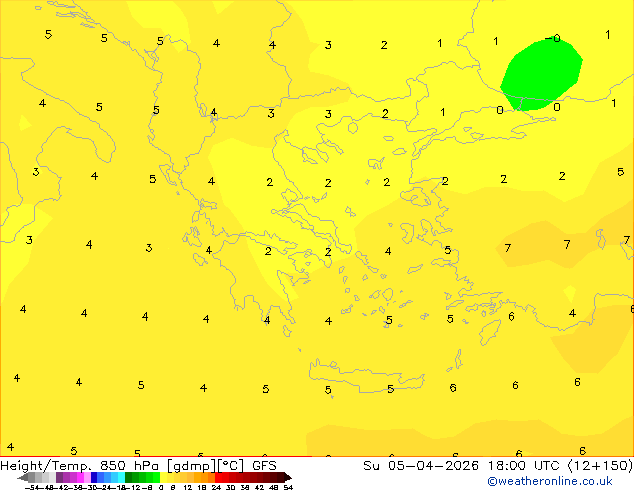Click the left gray arrow of color legend
Screen dimensions: 634x490
(x=23, y=477)
